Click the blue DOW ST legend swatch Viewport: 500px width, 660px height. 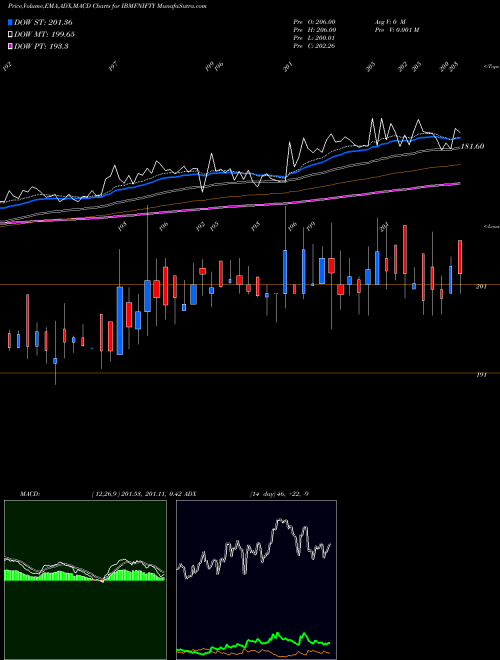click(x=11, y=22)
